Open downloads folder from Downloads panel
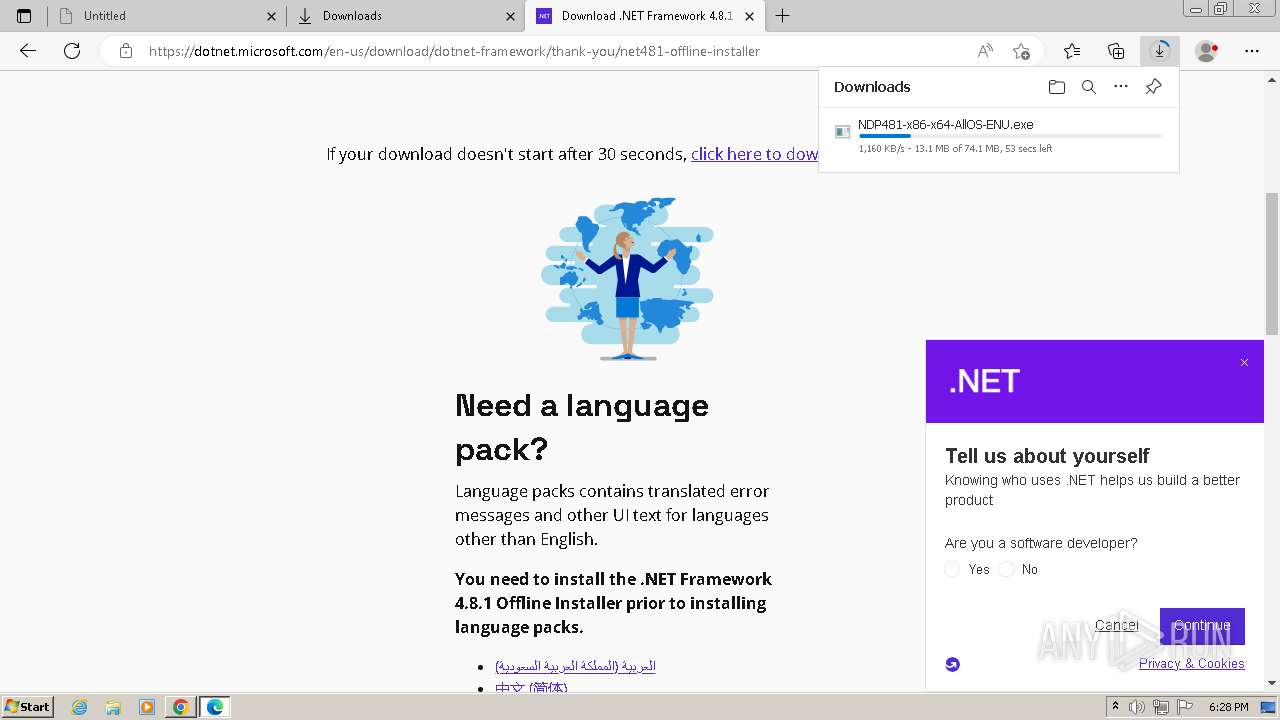Viewport: 1280px width, 720px height. pyautogui.click(x=1057, y=87)
